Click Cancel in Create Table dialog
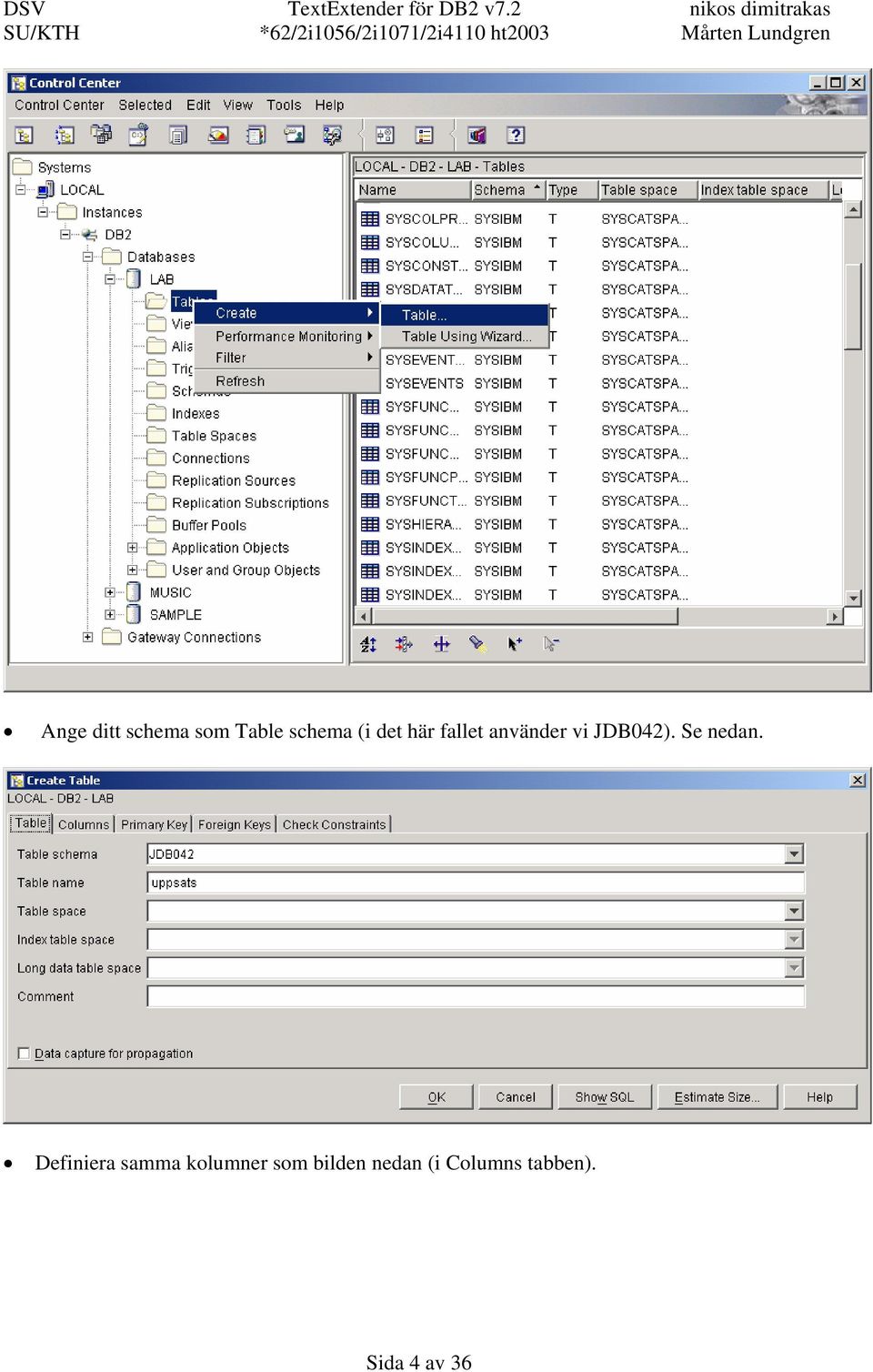The width and height of the screenshot is (873, 1372). (x=516, y=1097)
